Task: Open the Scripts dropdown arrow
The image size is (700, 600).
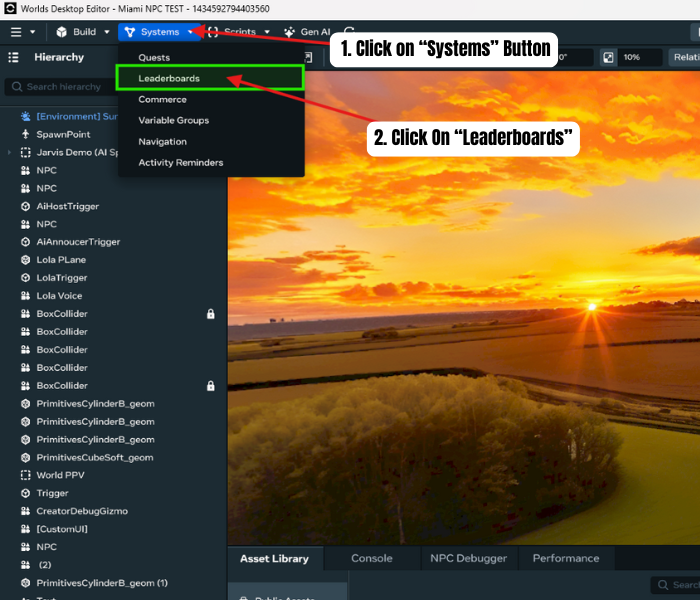Action: (x=267, y=32)
